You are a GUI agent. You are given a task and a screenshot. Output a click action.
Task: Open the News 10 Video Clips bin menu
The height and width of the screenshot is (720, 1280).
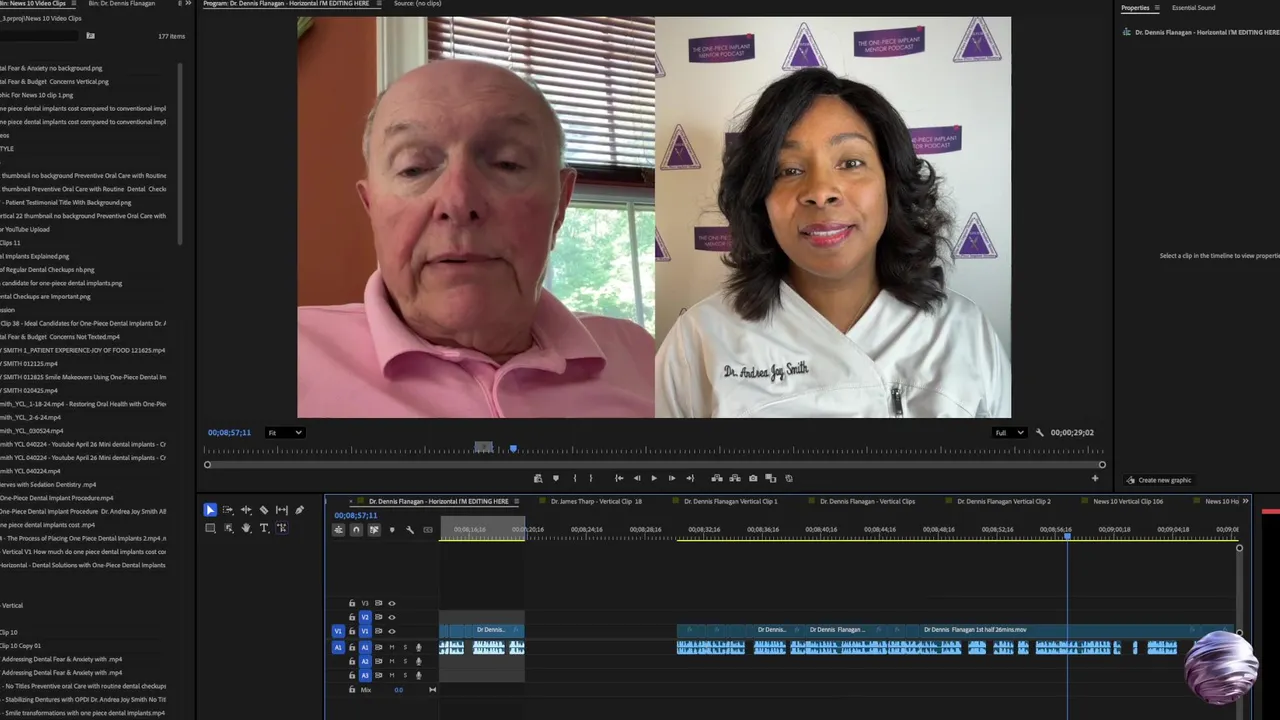point(73,4)
